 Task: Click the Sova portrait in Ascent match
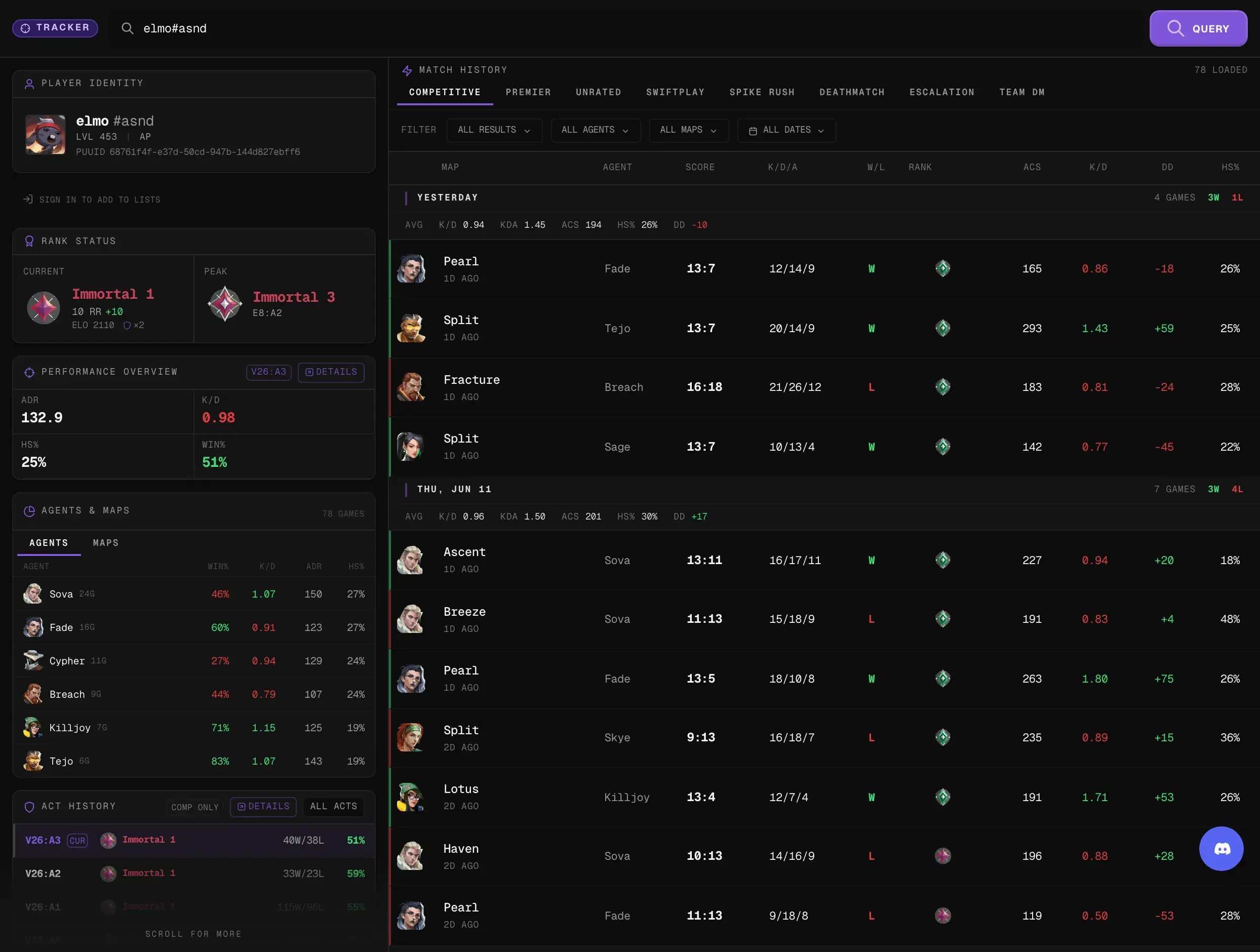click(411, 561)
